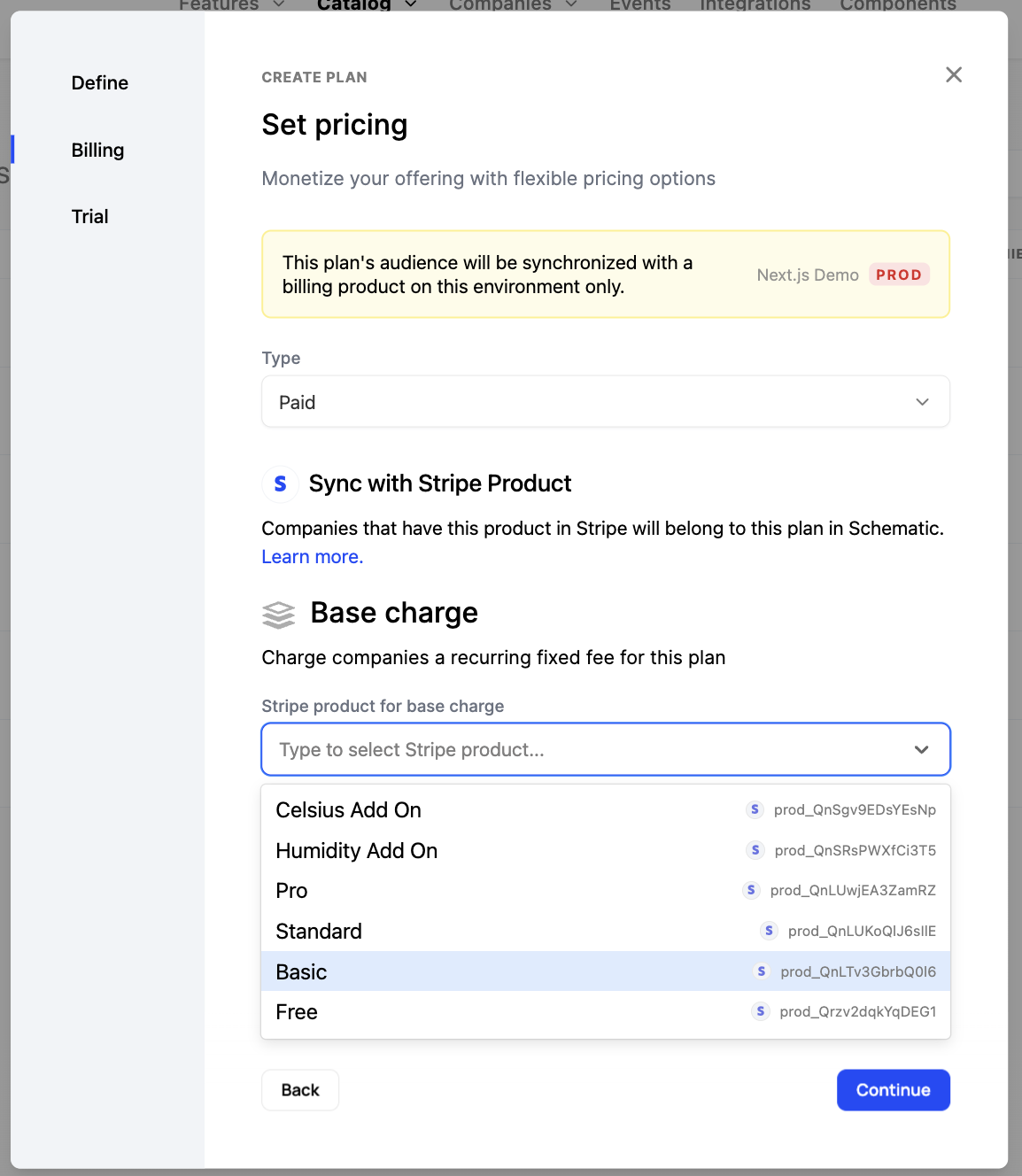This screenshot has width=1022, height=1176.
Task: Click the Stripe icon beside Sync heading
Action: pos(280,484)
